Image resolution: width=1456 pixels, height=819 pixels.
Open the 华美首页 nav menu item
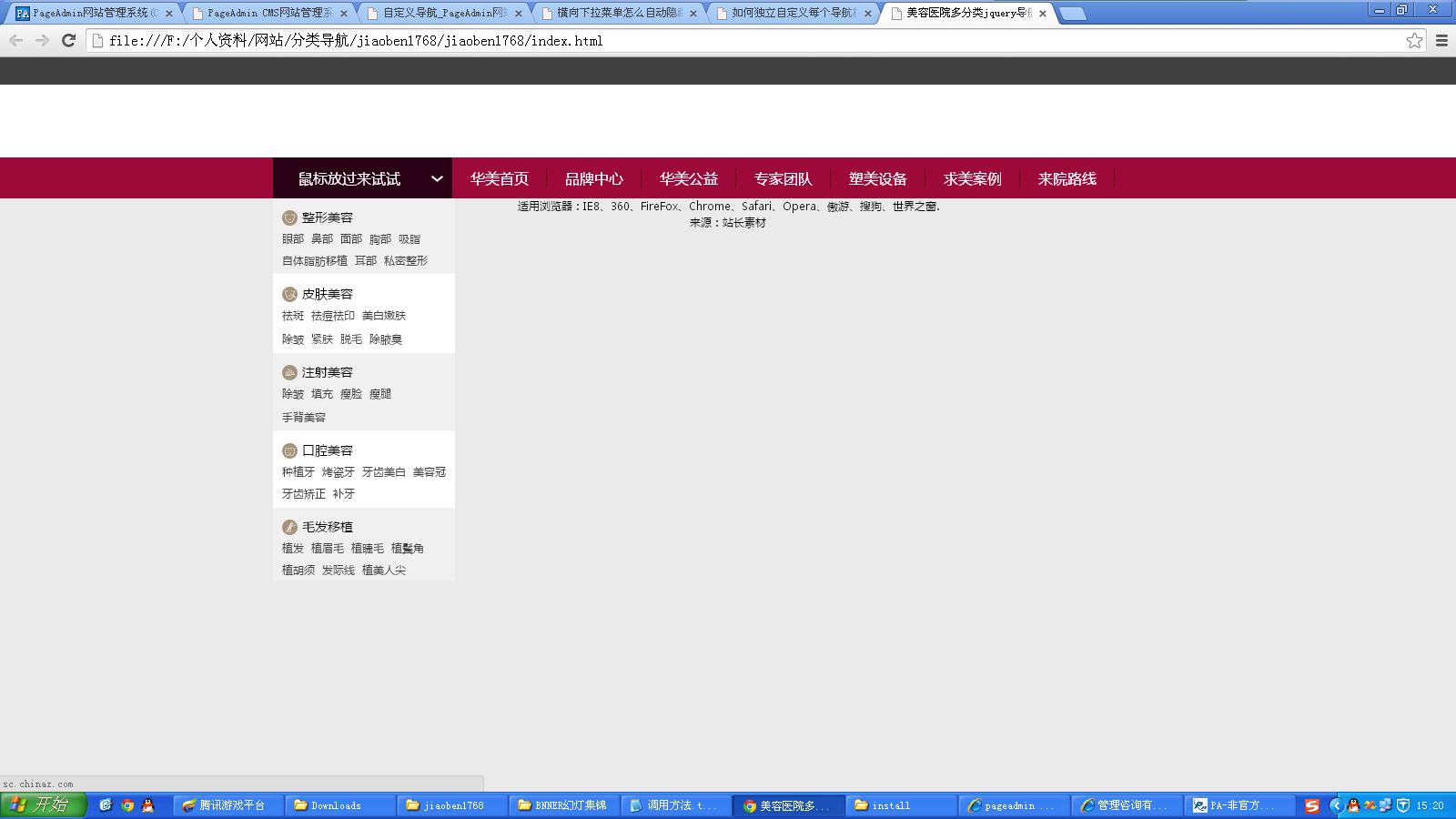click(499, 179)
